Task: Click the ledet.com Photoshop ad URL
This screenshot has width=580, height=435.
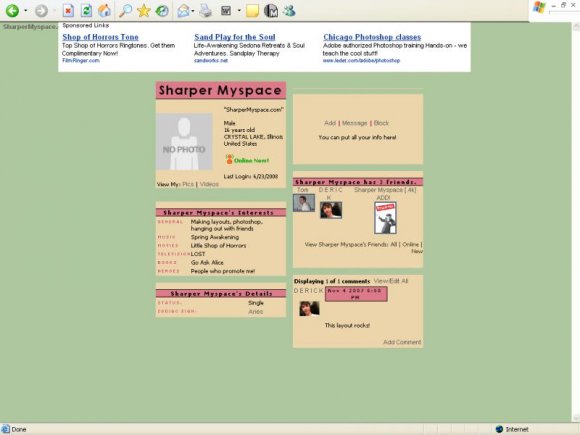Action: point(361,60)
